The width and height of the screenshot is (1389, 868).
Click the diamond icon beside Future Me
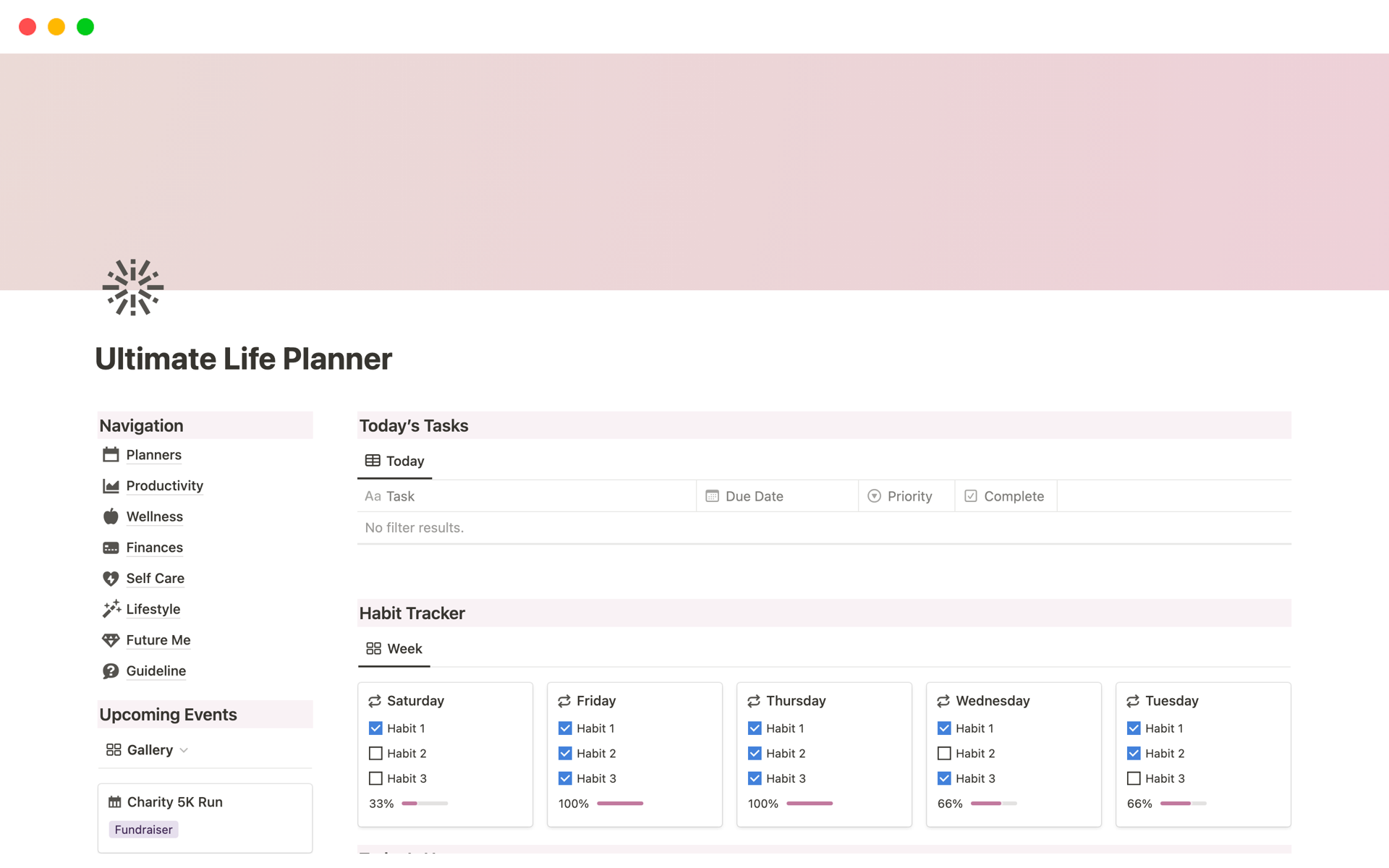(111, 640)
